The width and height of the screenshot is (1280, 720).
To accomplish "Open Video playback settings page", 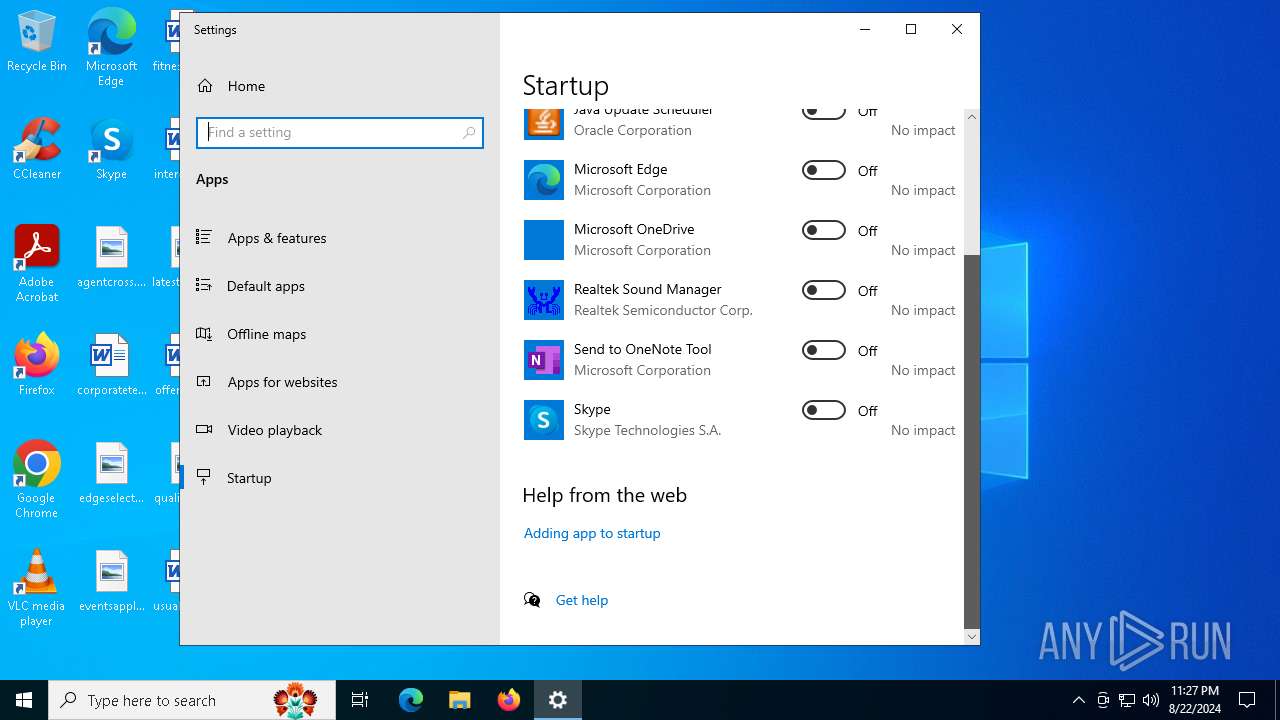I will click(x=340, y=430).
